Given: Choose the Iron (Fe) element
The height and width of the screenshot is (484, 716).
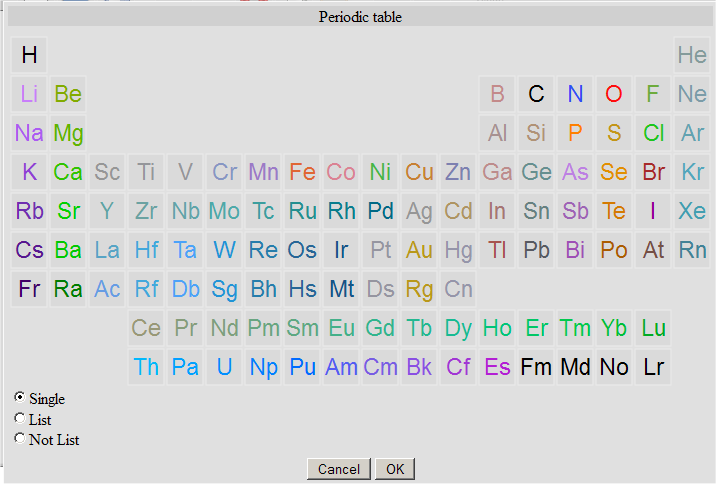Looking at the screenshot, I should pos(302,172).
